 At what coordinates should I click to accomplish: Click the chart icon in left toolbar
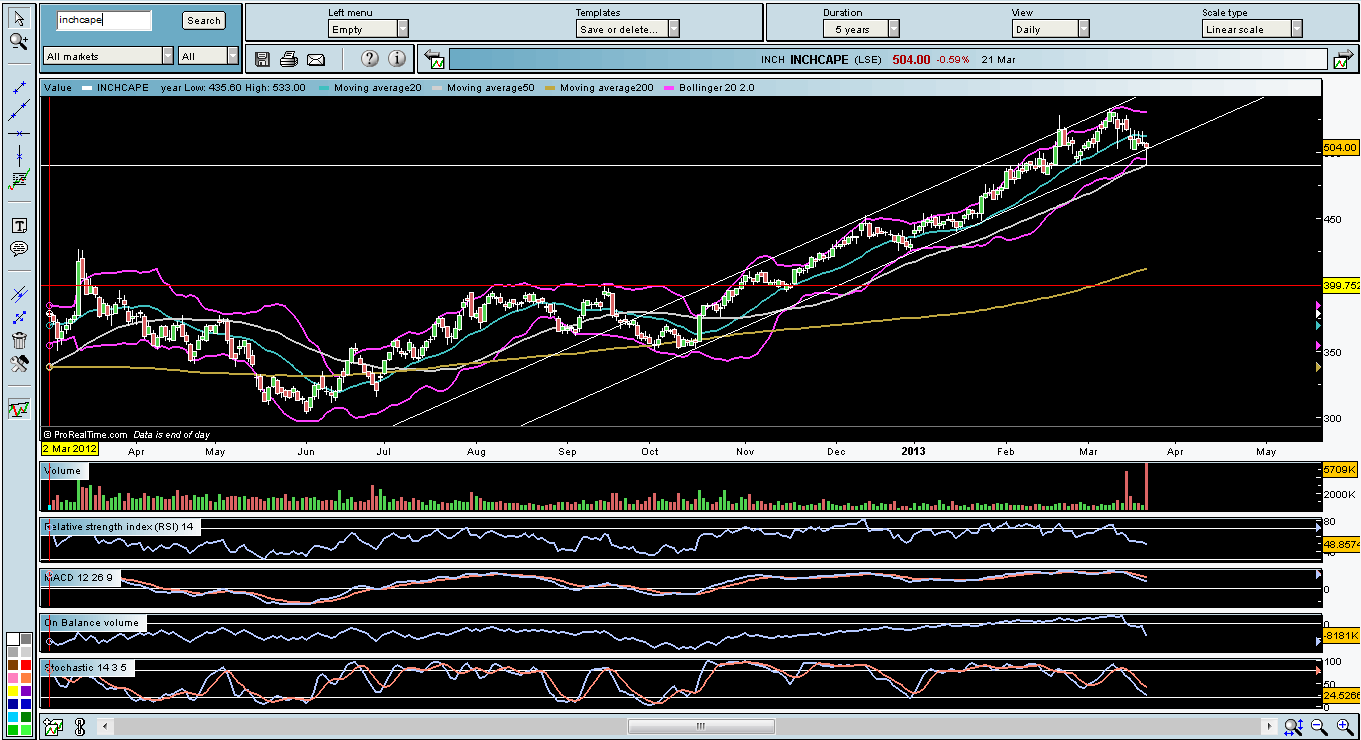point(19,408)
